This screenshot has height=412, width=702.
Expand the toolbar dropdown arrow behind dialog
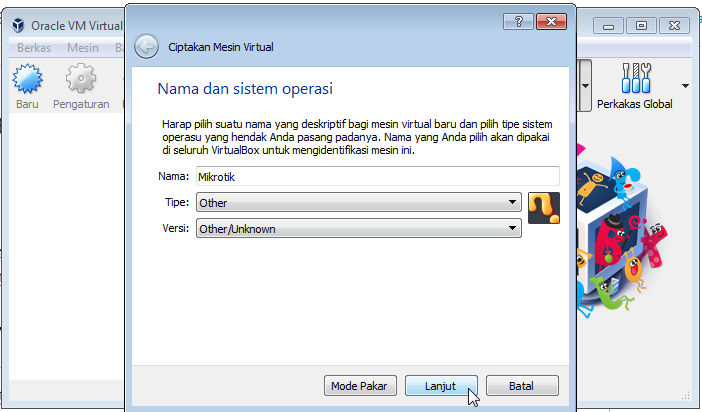pos(586,86)
